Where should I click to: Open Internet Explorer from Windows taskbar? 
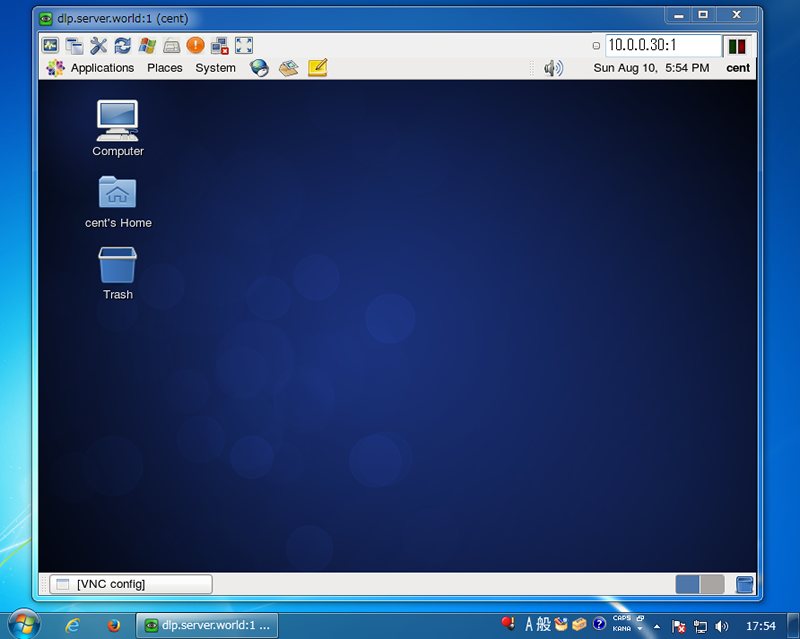73,625
